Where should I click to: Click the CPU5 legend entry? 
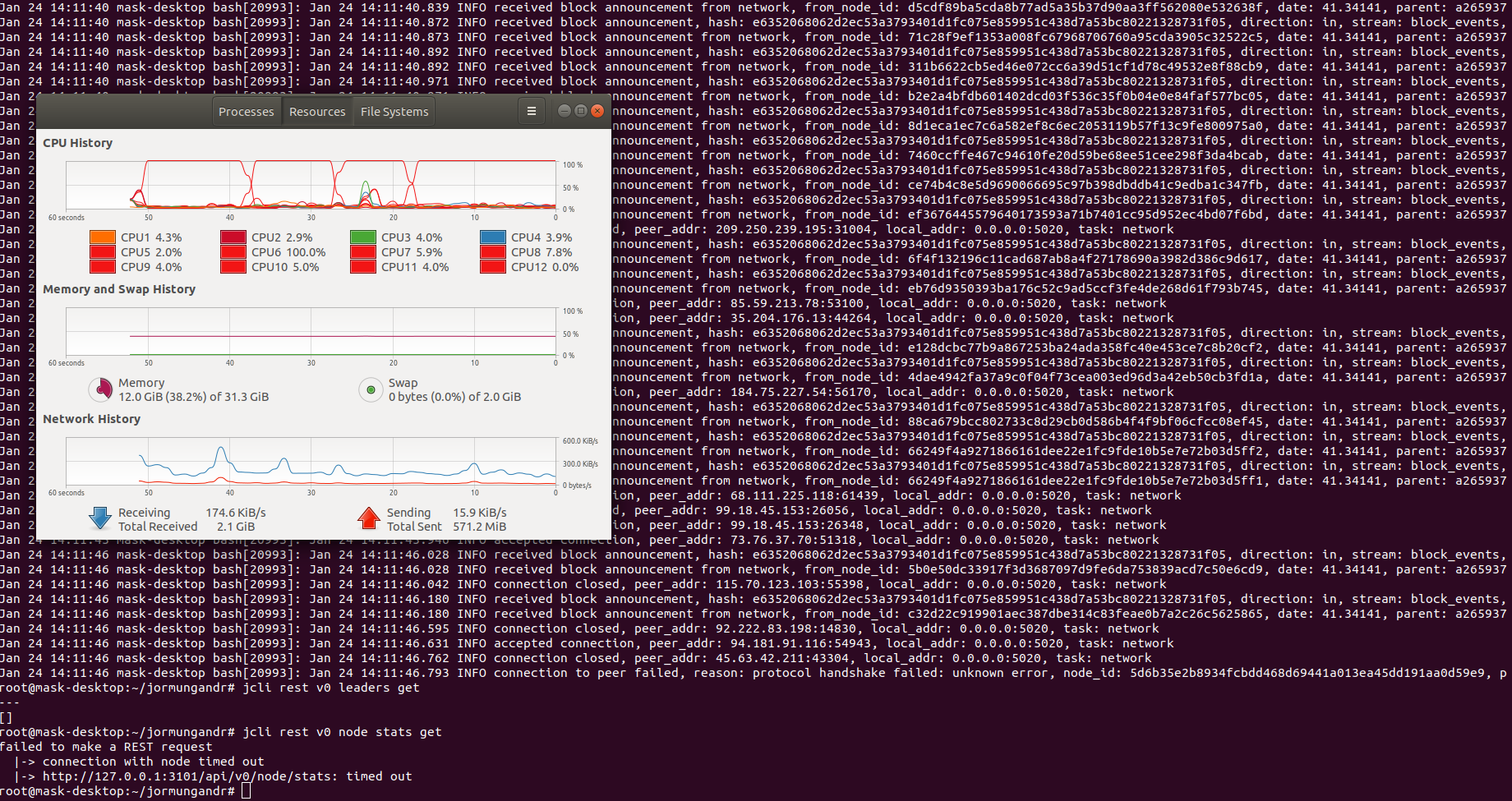coord(102,252)
